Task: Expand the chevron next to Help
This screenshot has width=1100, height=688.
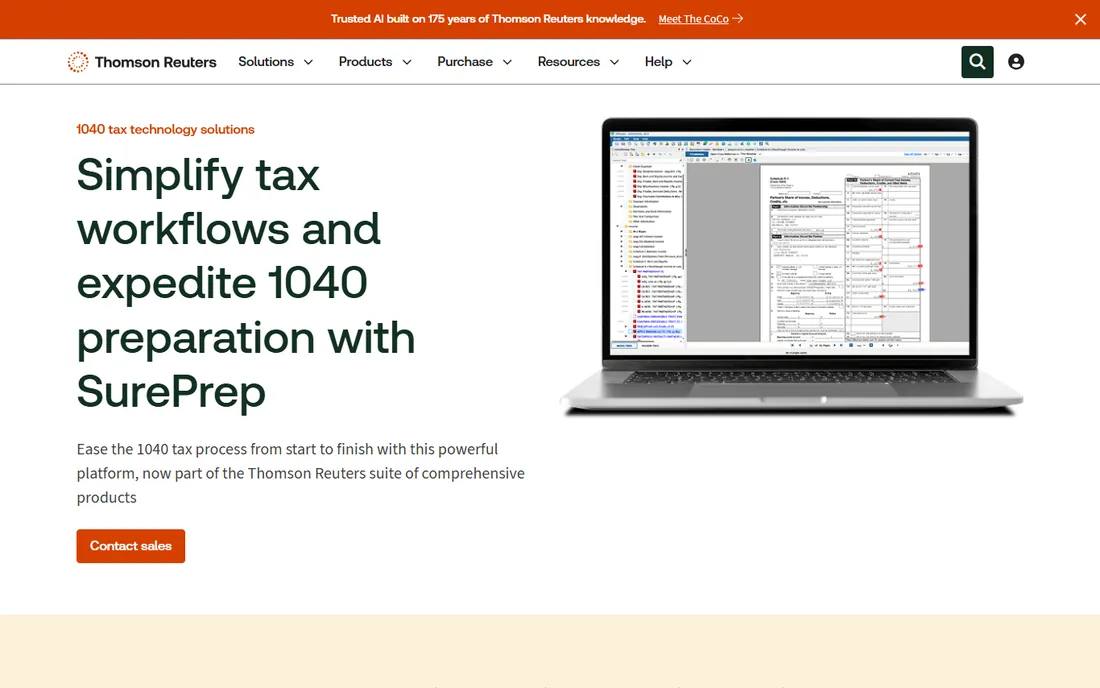Action: 687,62
